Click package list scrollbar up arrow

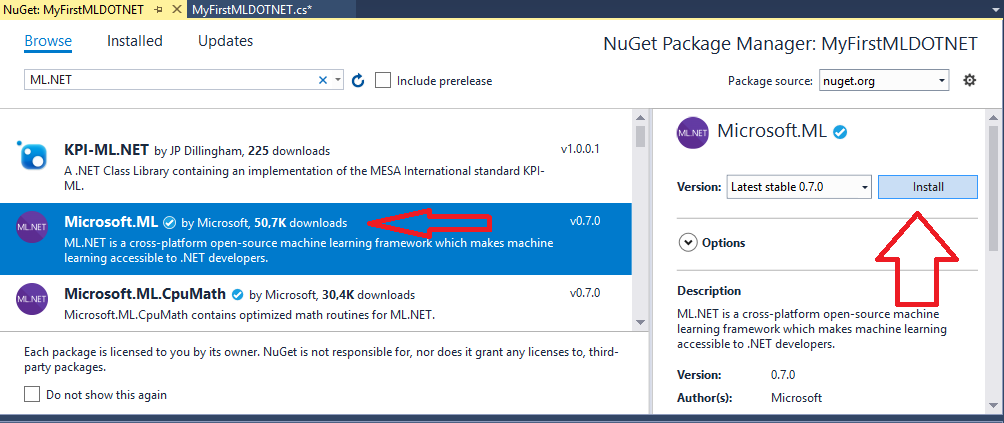(x=640, y=117)
